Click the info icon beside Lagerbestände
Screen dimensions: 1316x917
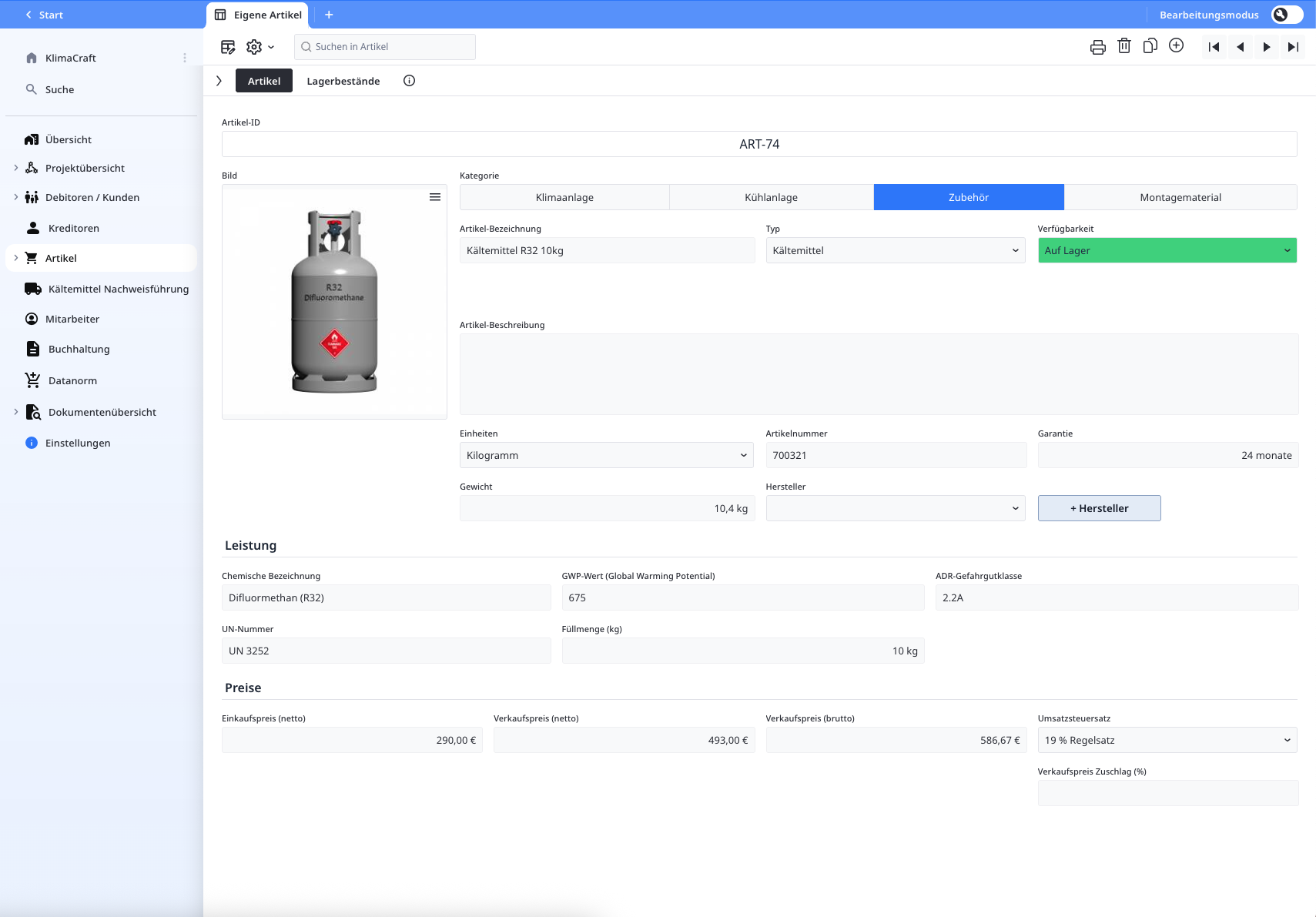tap(409, 81)
